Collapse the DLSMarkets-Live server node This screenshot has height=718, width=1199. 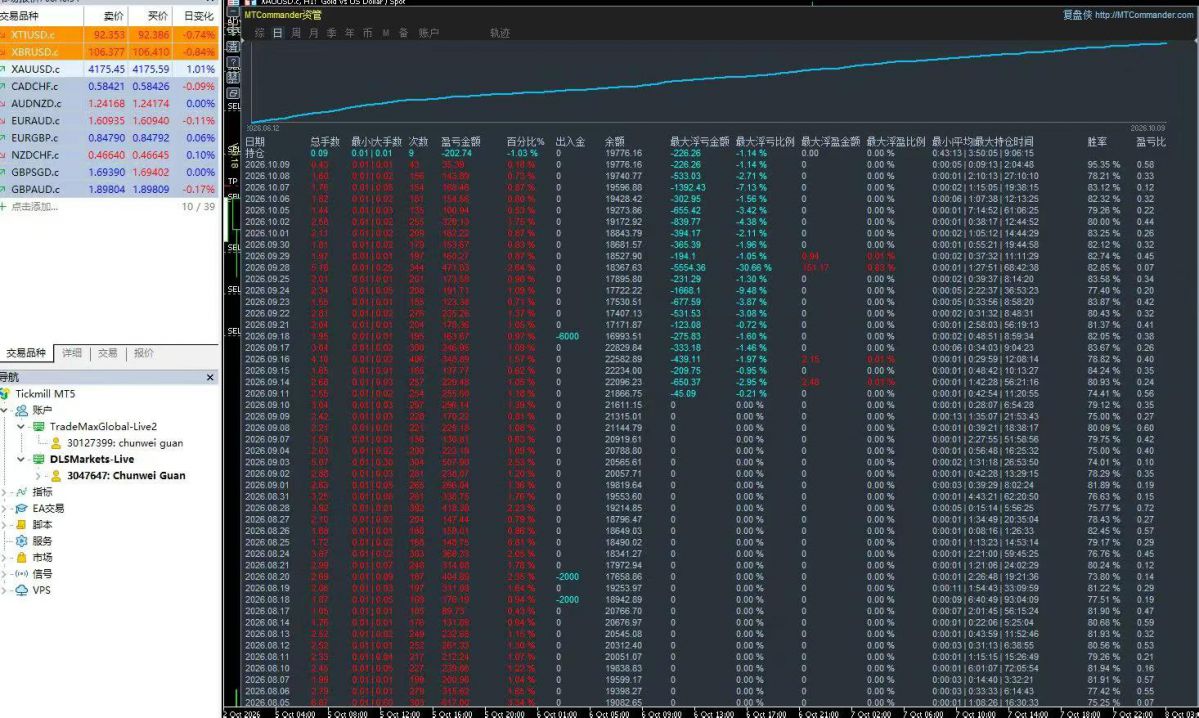coord(21,460)
